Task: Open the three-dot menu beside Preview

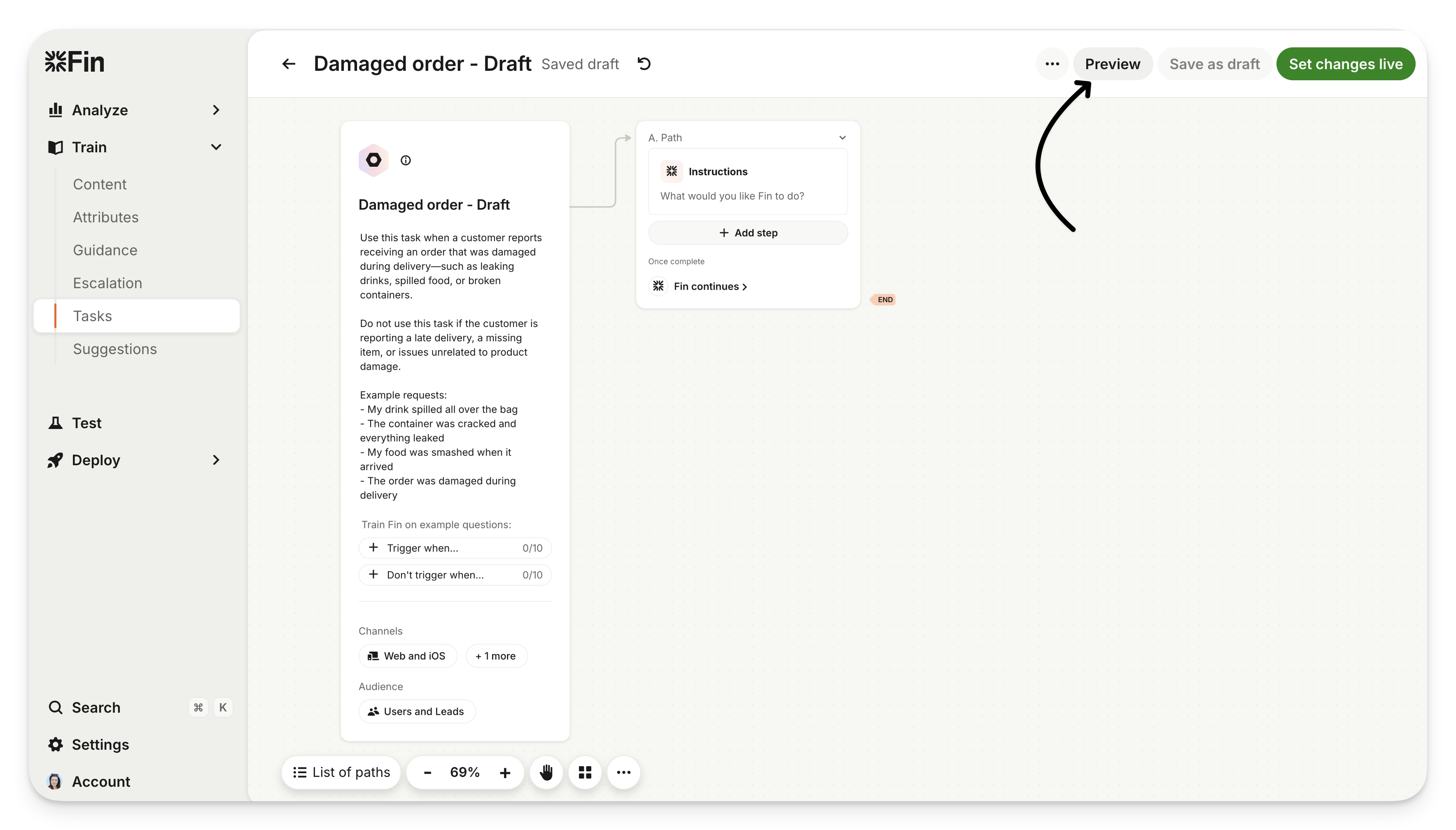Action: coord(1052,64)
